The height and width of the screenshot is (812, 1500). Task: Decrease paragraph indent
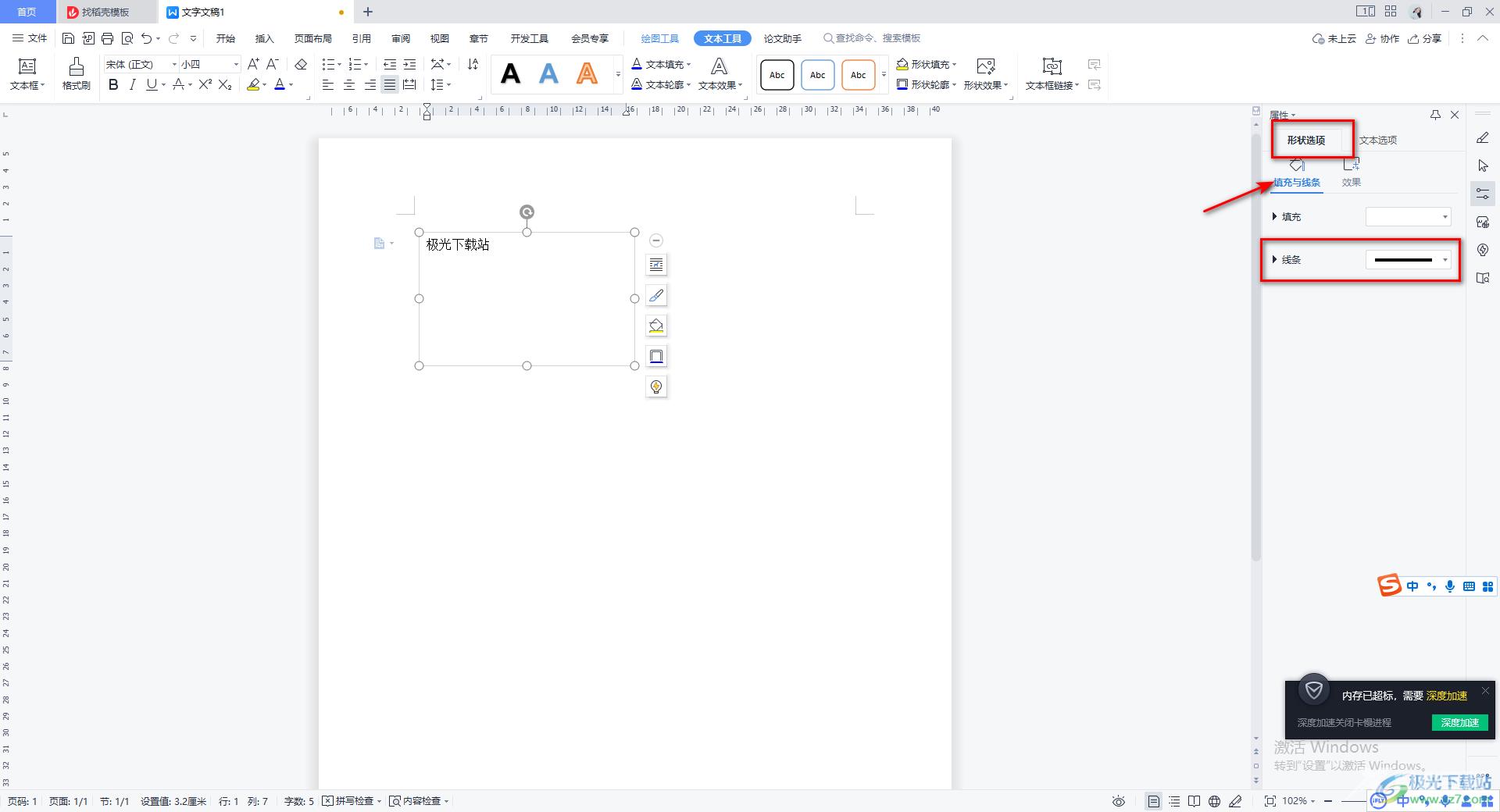point(389,64)
